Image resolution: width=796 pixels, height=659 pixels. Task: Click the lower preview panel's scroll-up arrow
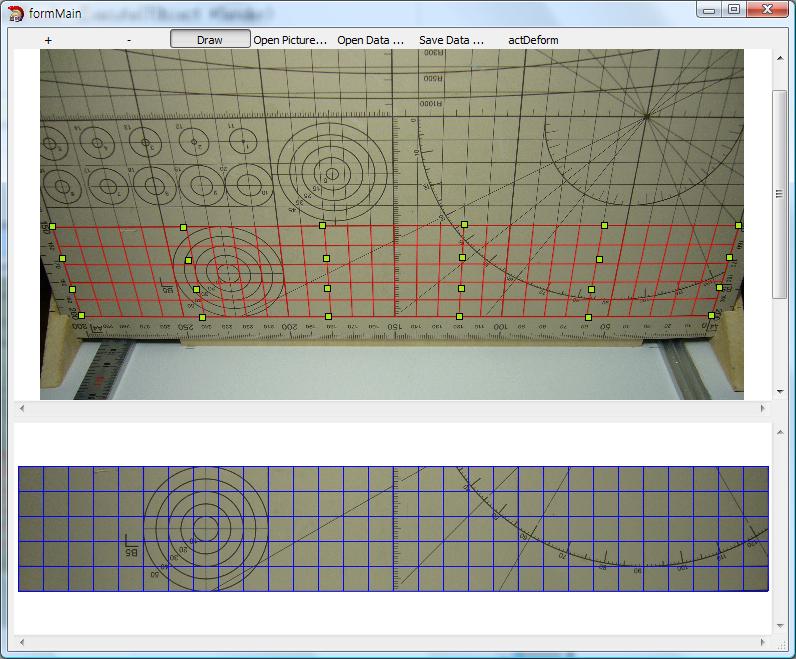click(x=780, y=430)
